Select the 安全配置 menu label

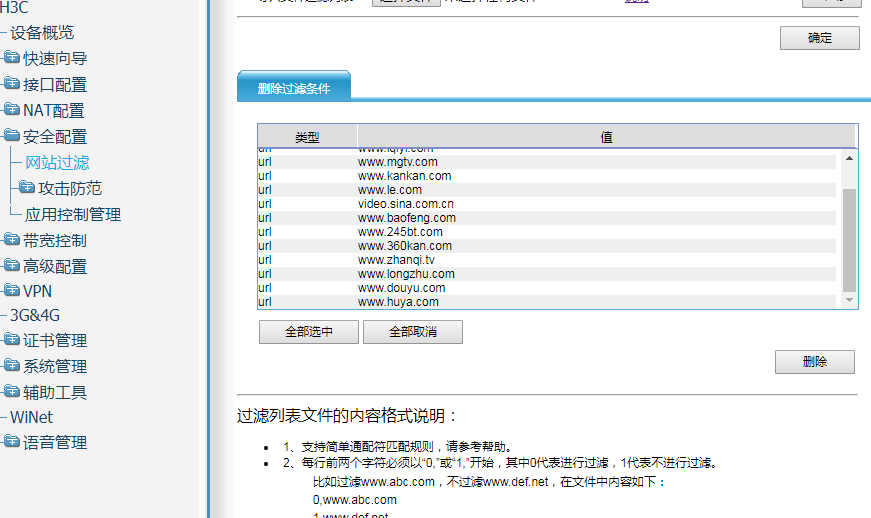click(x=55, y=137)
